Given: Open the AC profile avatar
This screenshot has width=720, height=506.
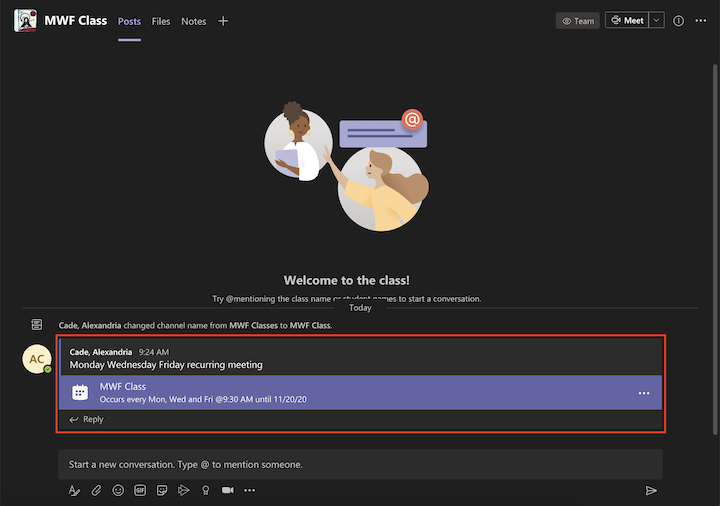Looking at the screenshot, I should coord(37,359).
